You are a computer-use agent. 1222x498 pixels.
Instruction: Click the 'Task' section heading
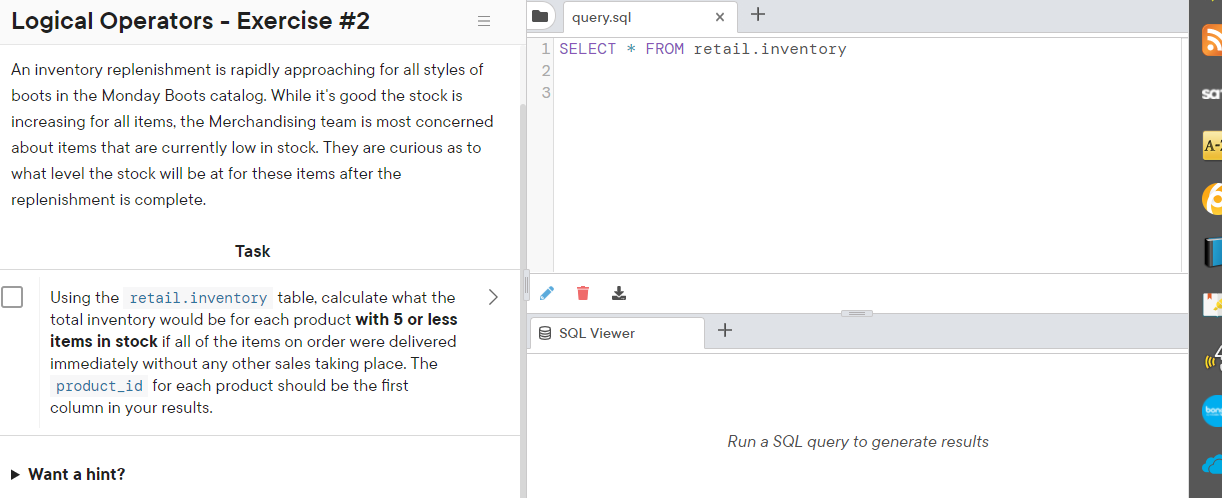(253, 251)
